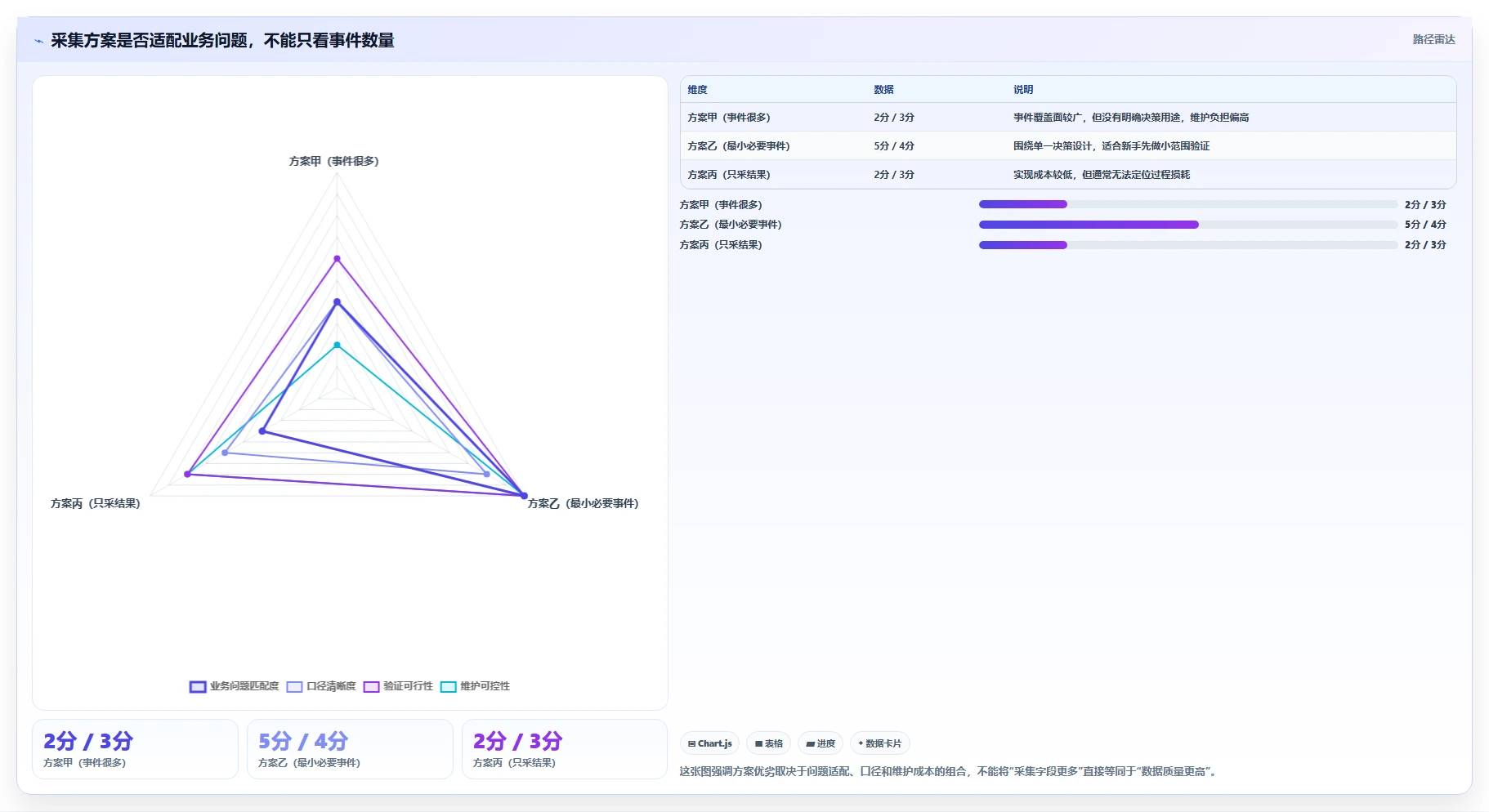Click the 2分 / 3分 card for 方案丙
1489x812 pixels.
pos(565,749)
